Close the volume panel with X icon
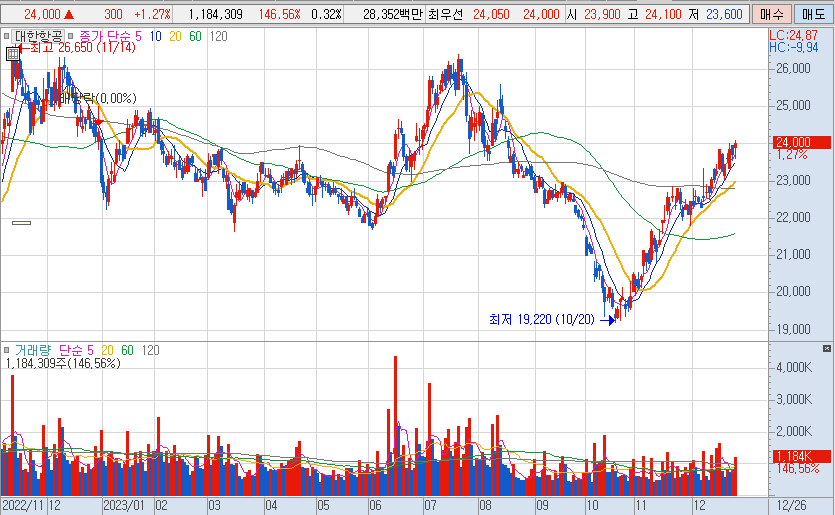 click(x=826, y=348)
